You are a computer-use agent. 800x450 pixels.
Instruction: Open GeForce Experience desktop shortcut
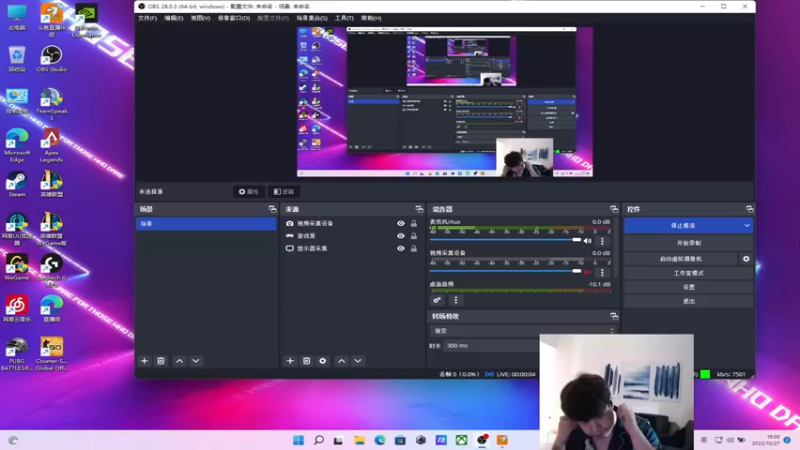click(86, 20)
